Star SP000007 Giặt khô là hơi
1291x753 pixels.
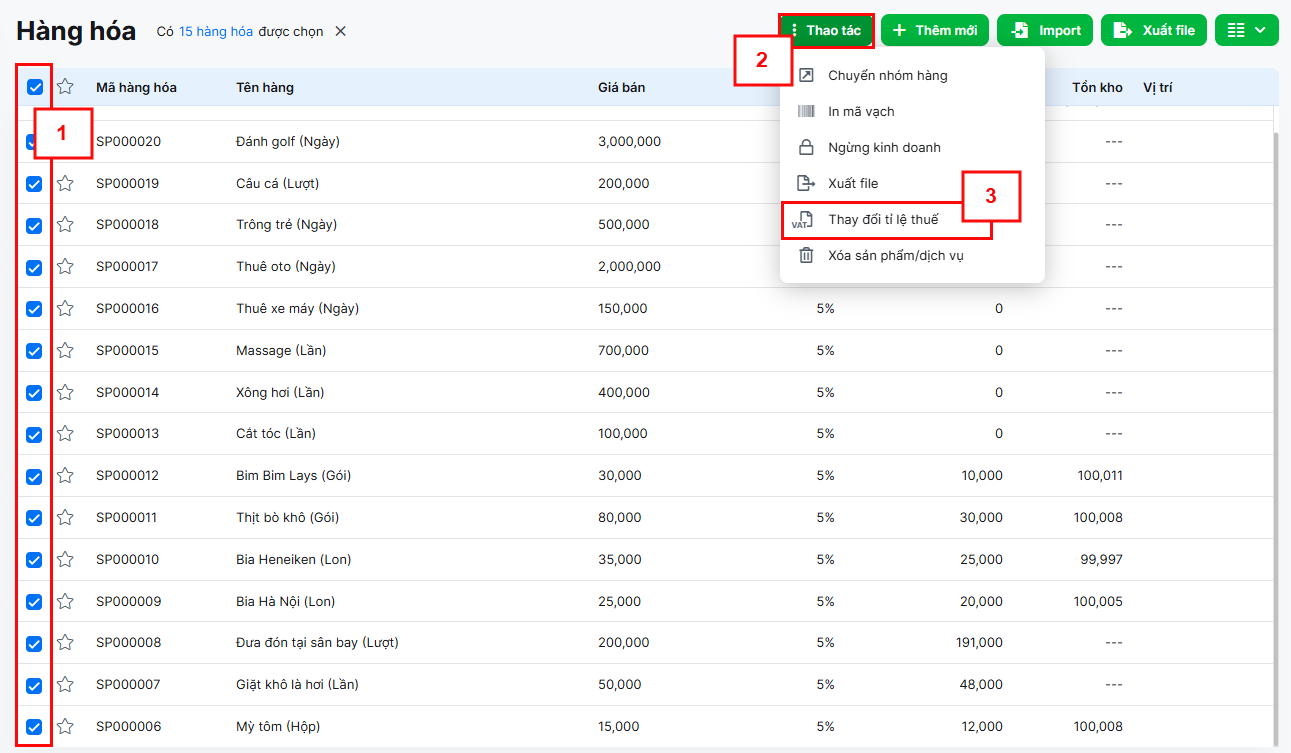tap(65, 685)
